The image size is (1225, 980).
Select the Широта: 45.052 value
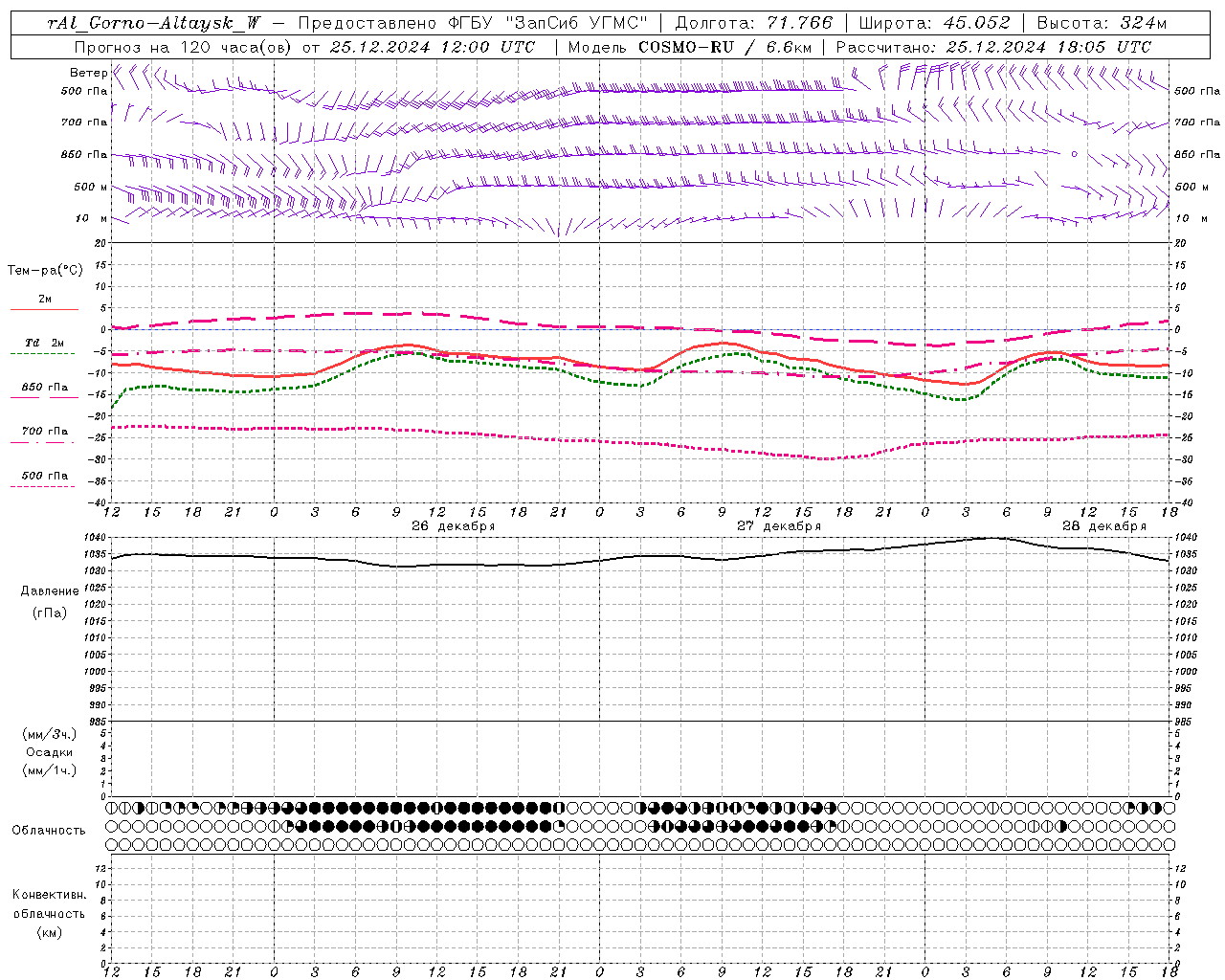coord(935,24)
